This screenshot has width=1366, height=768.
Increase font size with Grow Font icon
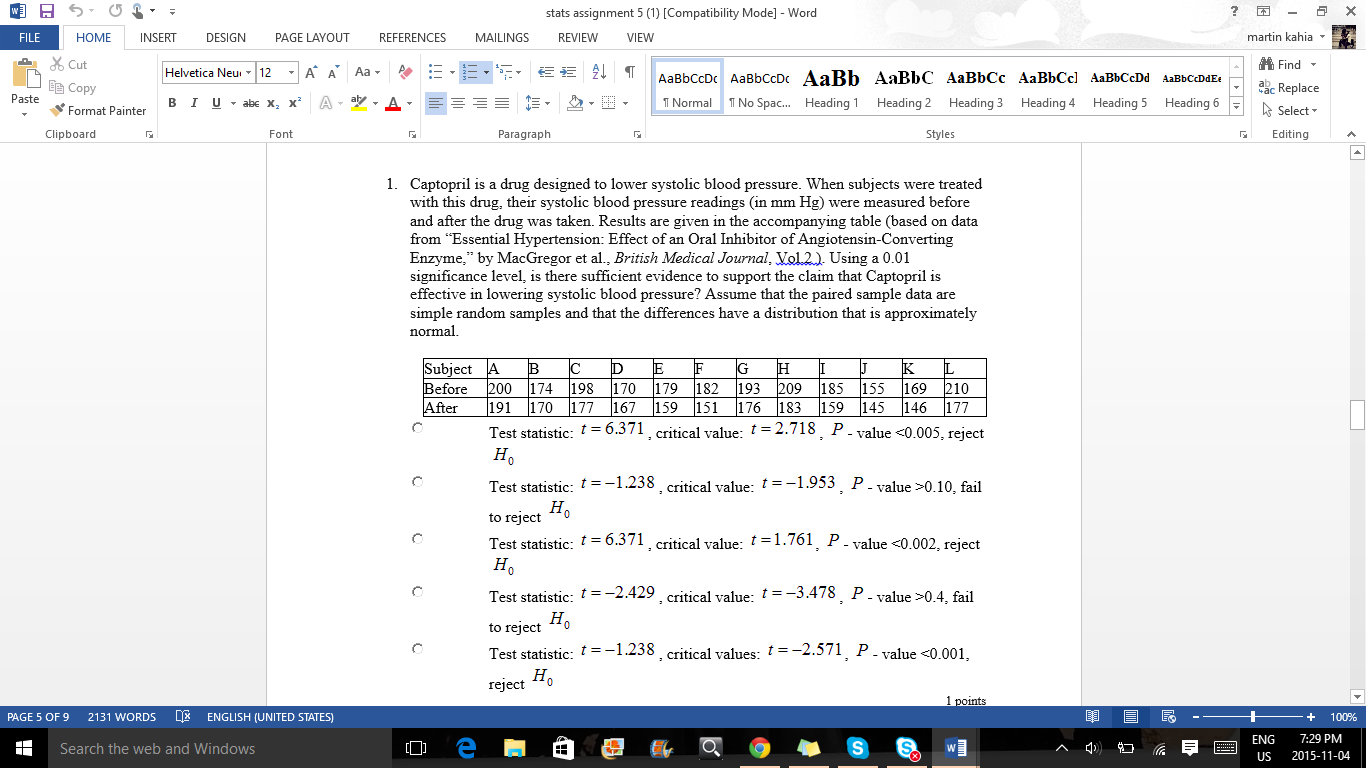coord(311,72)
